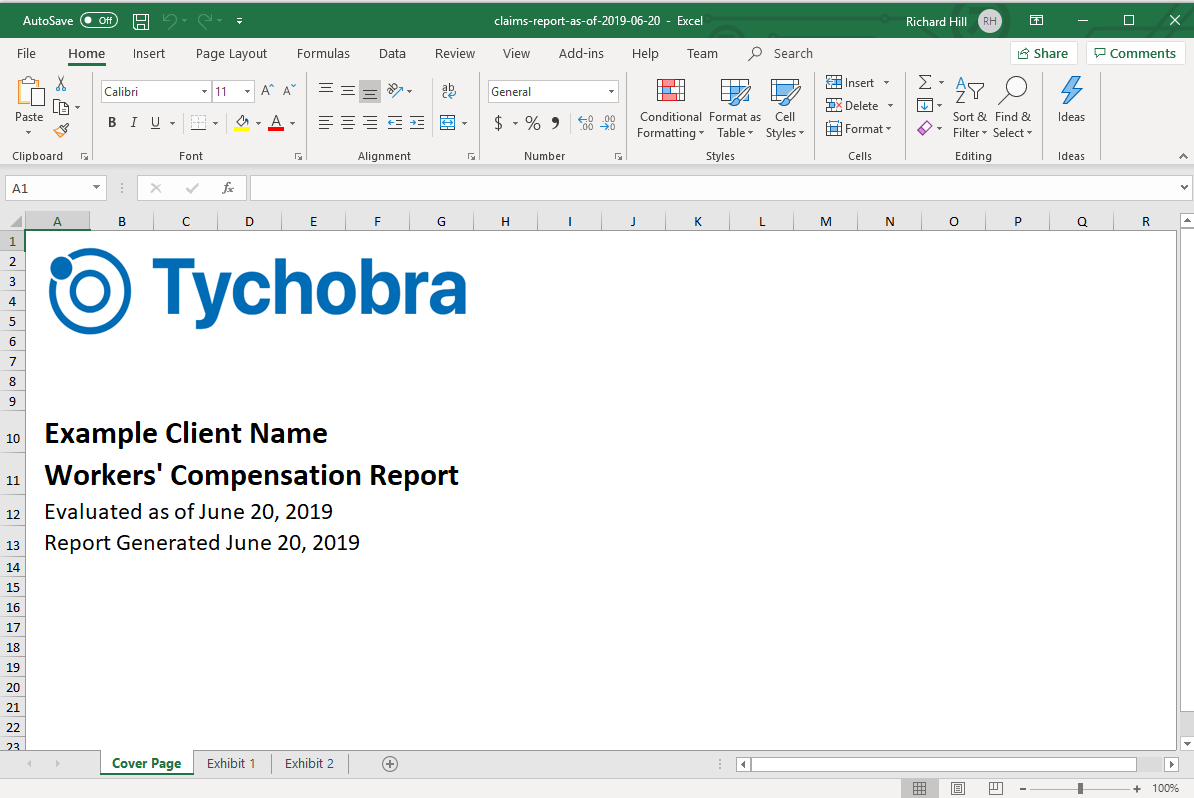Viewport: 1194px width, 798px height.
Task: Click the Orientation text-angle icon
Action: pos(395,91)
